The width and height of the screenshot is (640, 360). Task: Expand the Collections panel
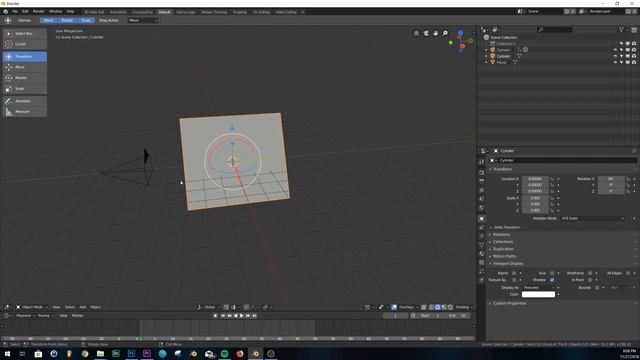coord(503,242)
